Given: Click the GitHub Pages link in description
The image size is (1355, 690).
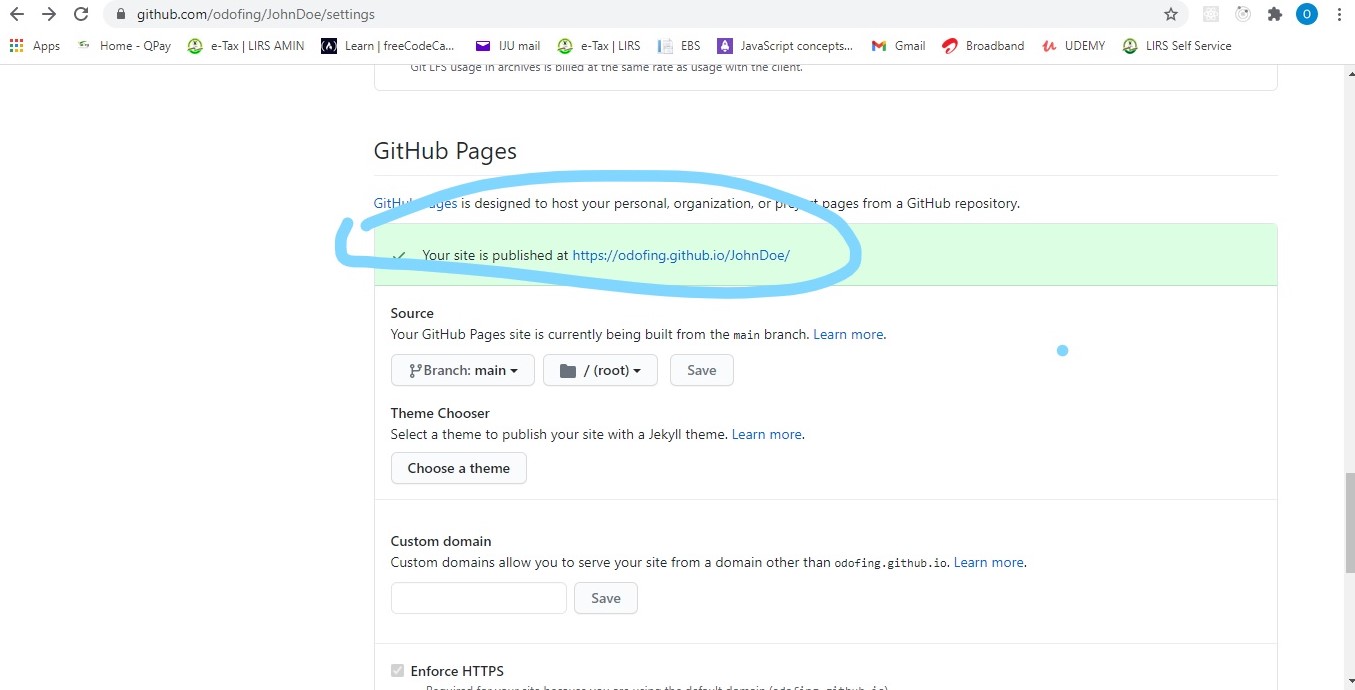Looking at the screenshot, I should (415, 203).
